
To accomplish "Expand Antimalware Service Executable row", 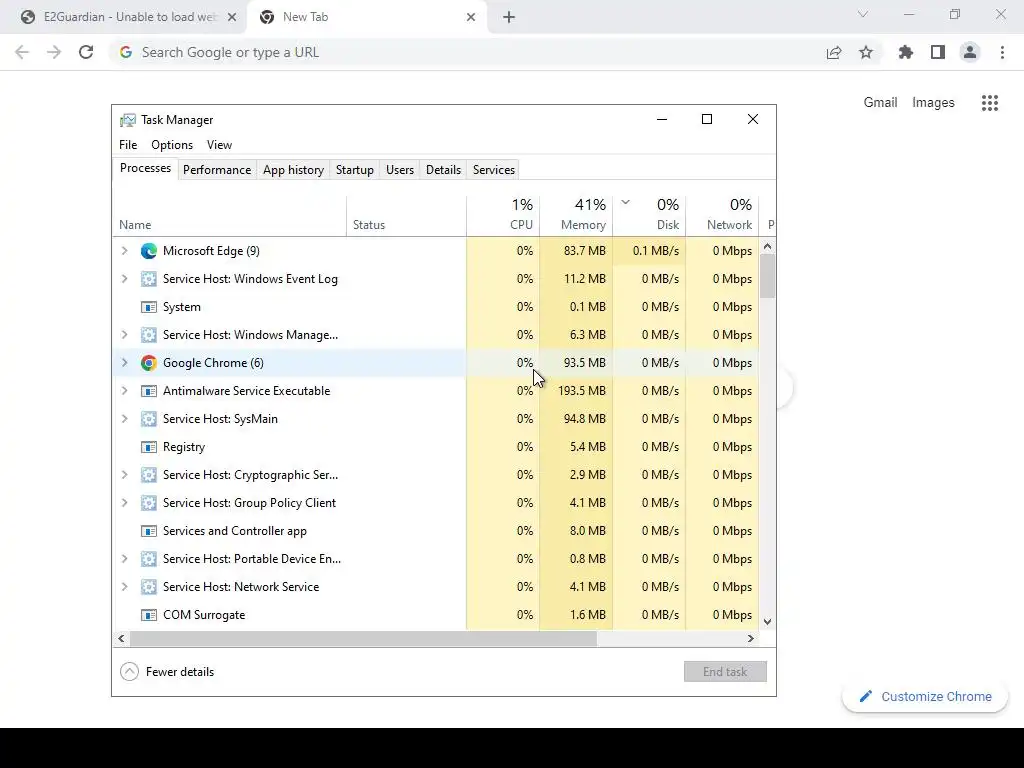I will [125, 391].
